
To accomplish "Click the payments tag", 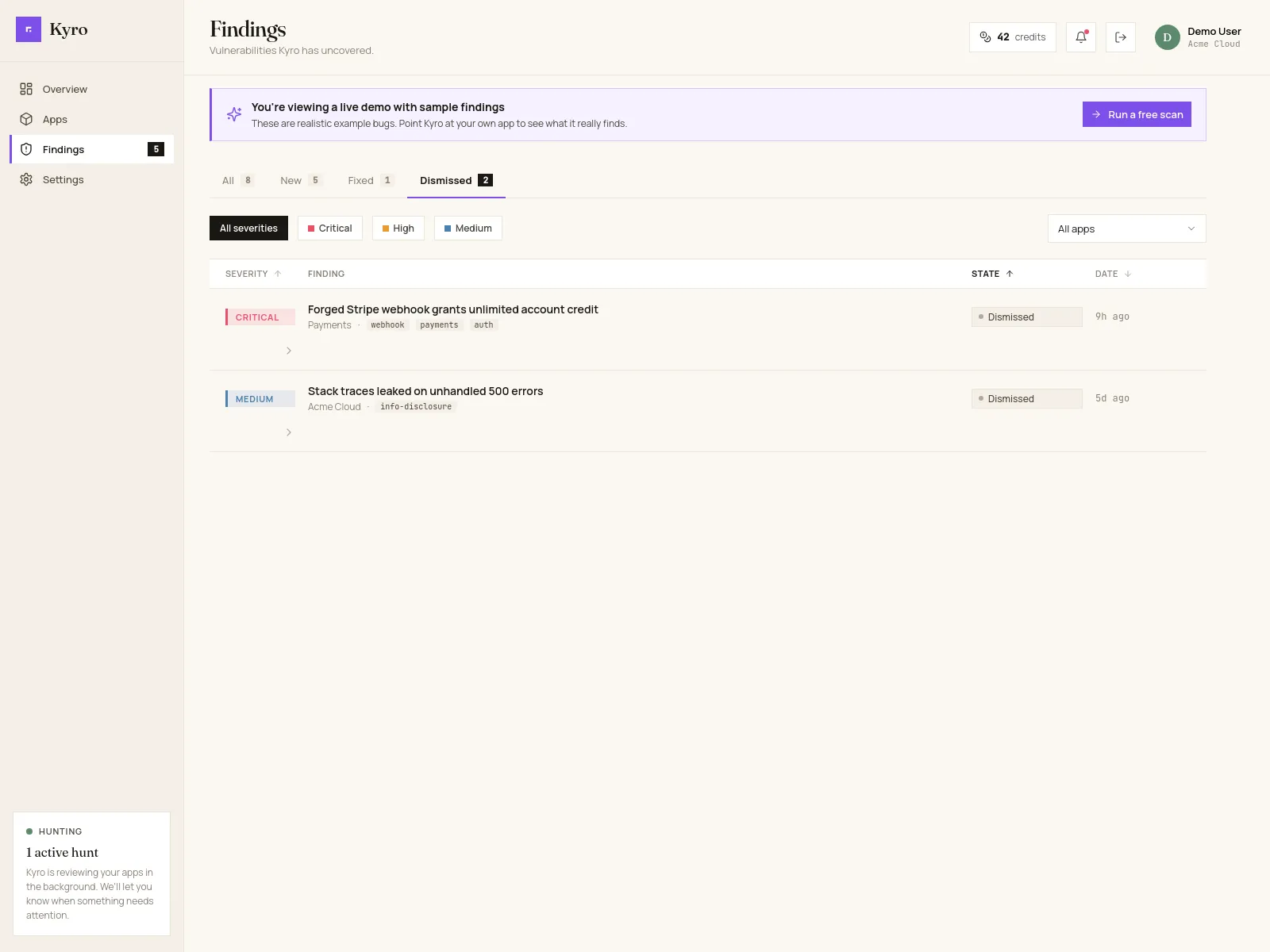I will [x=439, y=325].
